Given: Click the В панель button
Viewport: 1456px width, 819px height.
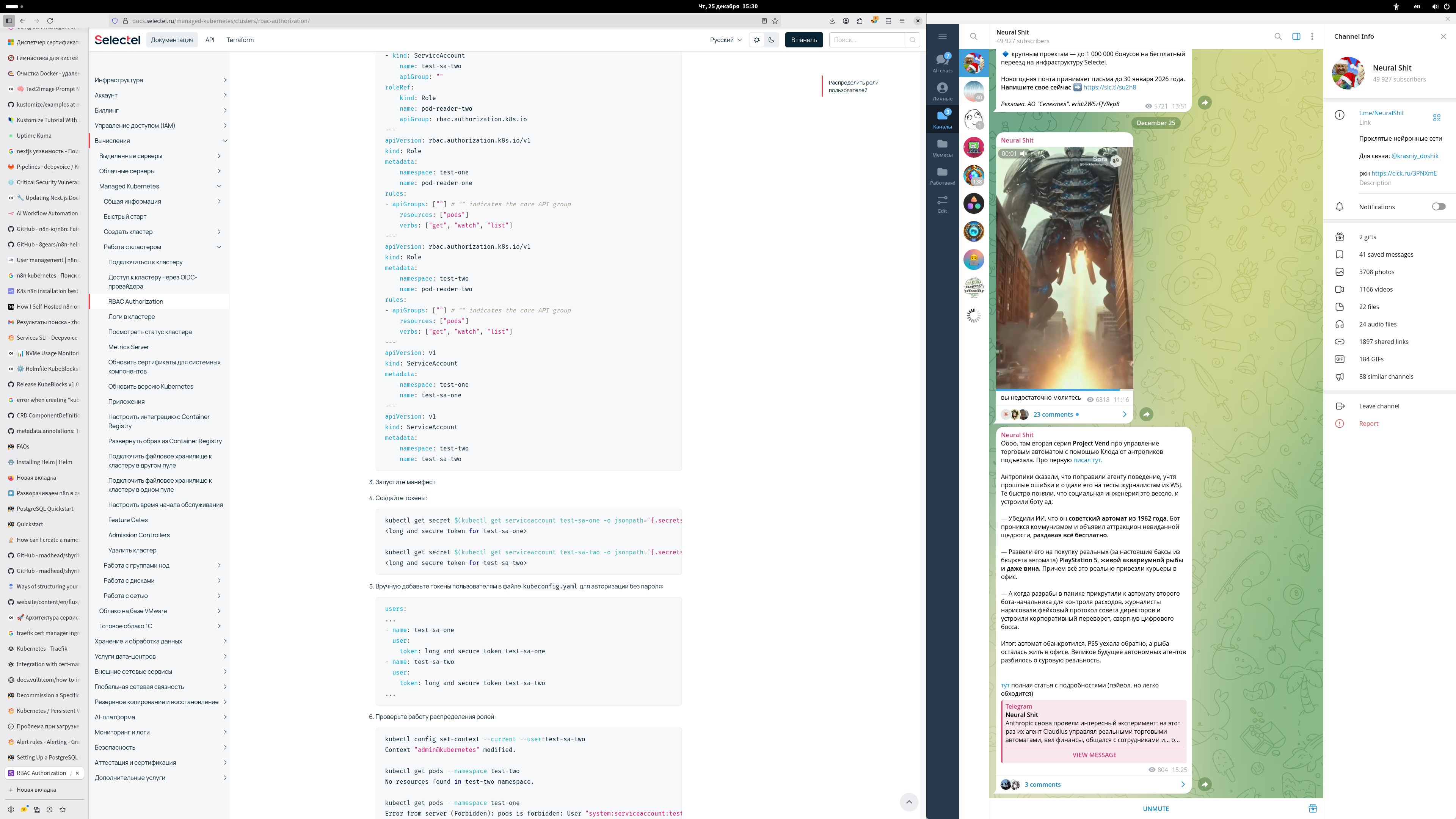Looking at the screenshot, I should coord(803,39).
